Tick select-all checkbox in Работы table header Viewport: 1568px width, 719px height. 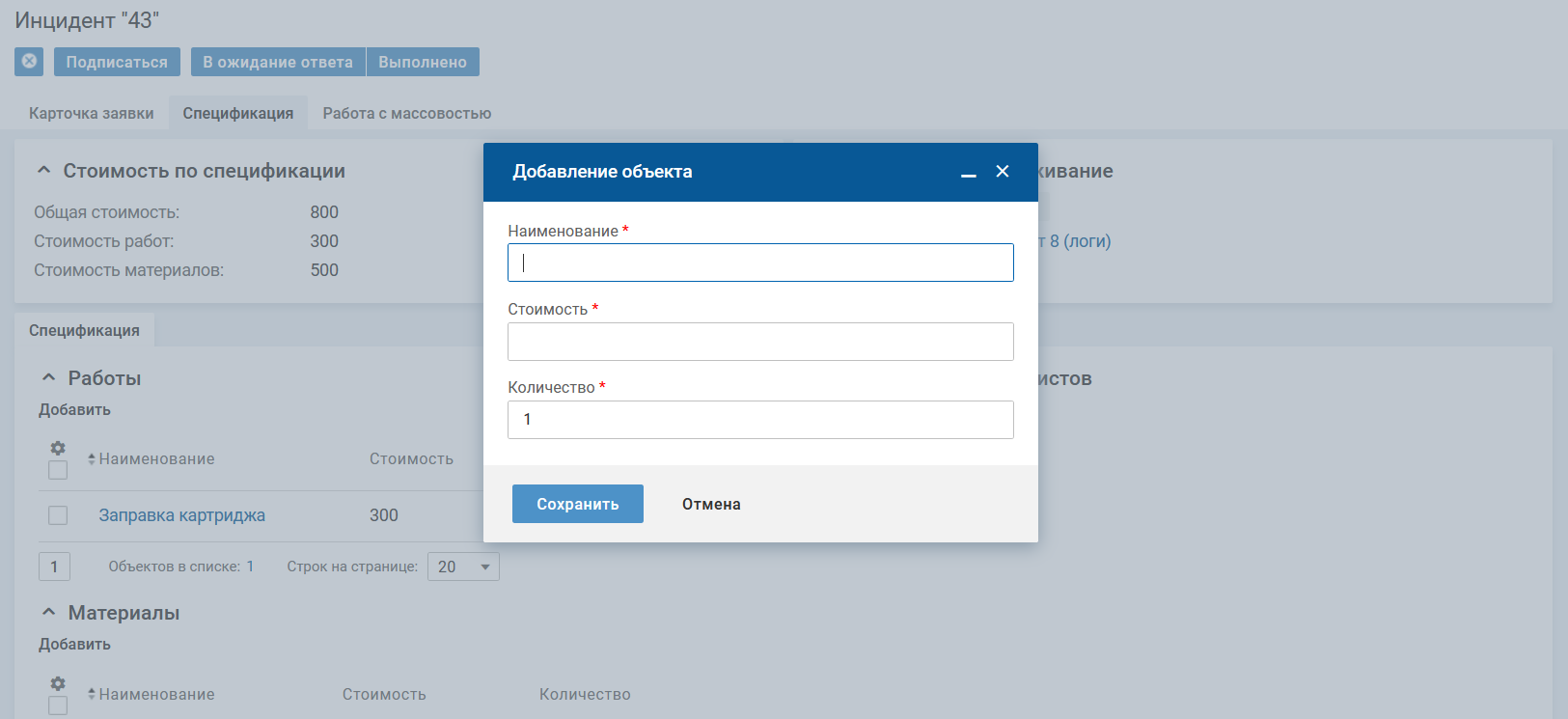pos(58,470)
